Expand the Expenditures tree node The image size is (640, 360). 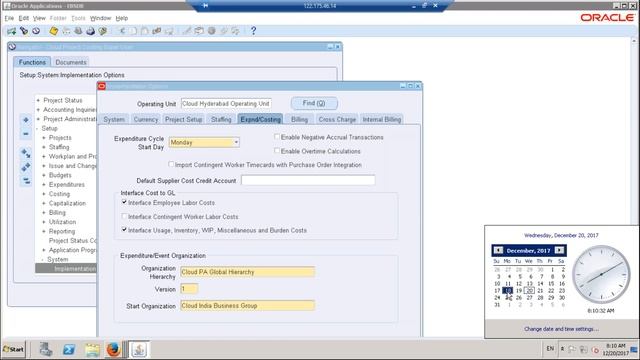click(44, 184)
